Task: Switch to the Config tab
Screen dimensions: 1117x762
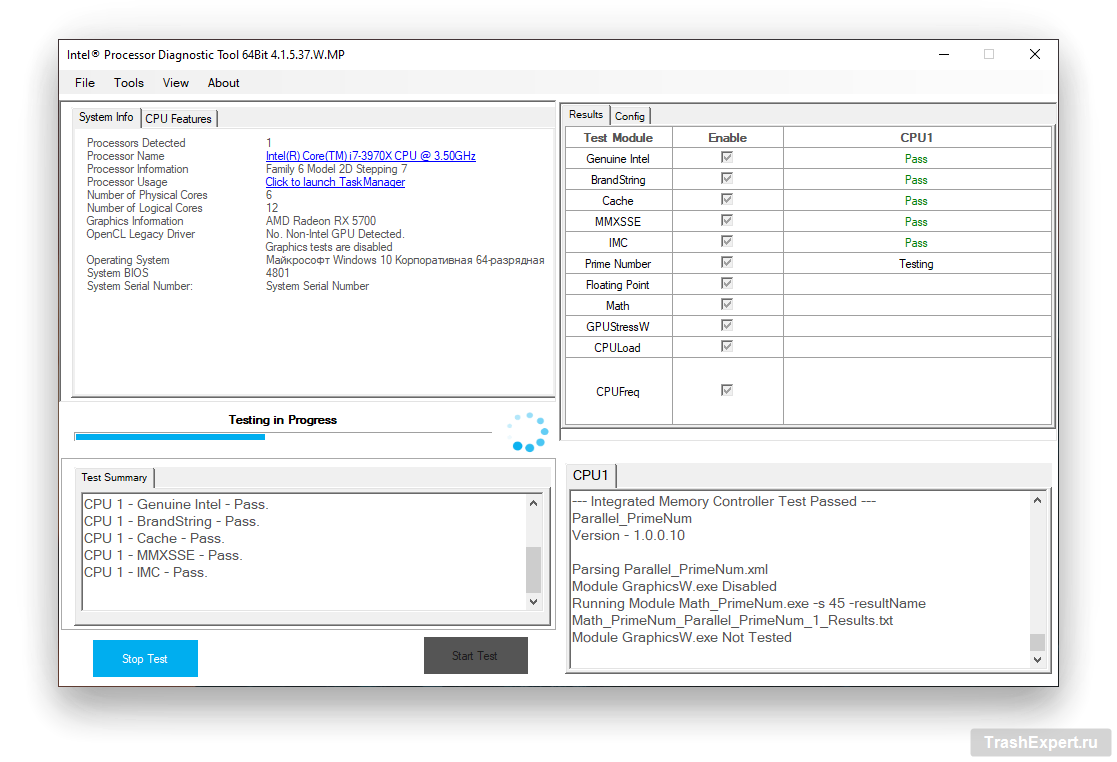Action: (630, 116)
